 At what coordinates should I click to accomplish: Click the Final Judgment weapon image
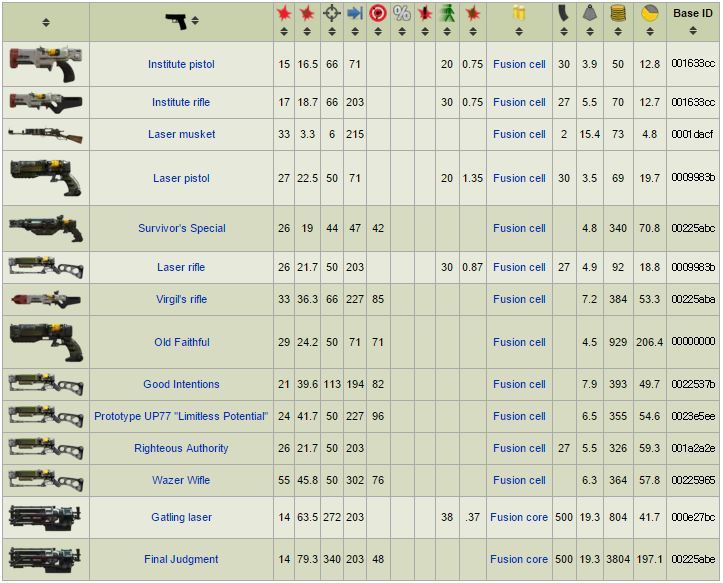tap(46, 559)
